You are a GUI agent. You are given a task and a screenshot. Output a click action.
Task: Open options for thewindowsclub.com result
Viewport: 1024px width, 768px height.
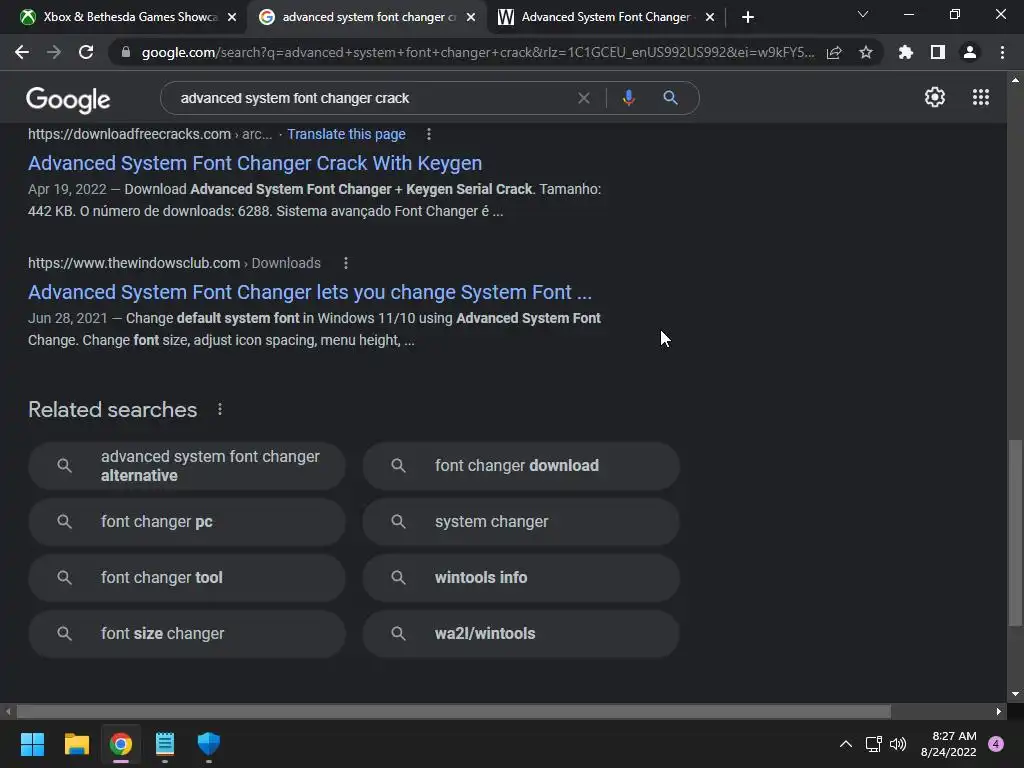click(345, 263)
